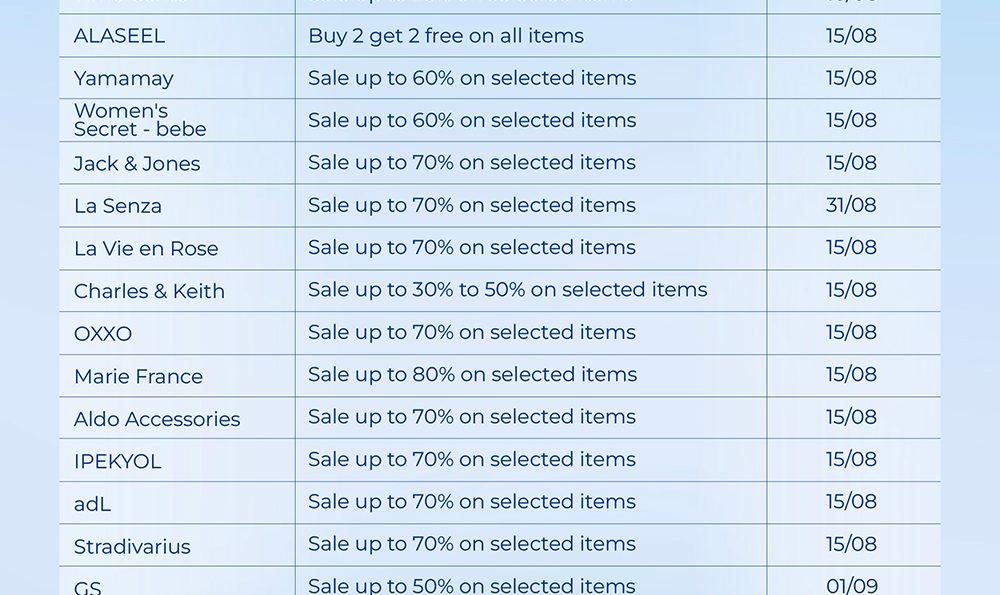The image size is (1000, 595).
Task: Click the La Senza brand cell
Action: click(x=117, y=206)
